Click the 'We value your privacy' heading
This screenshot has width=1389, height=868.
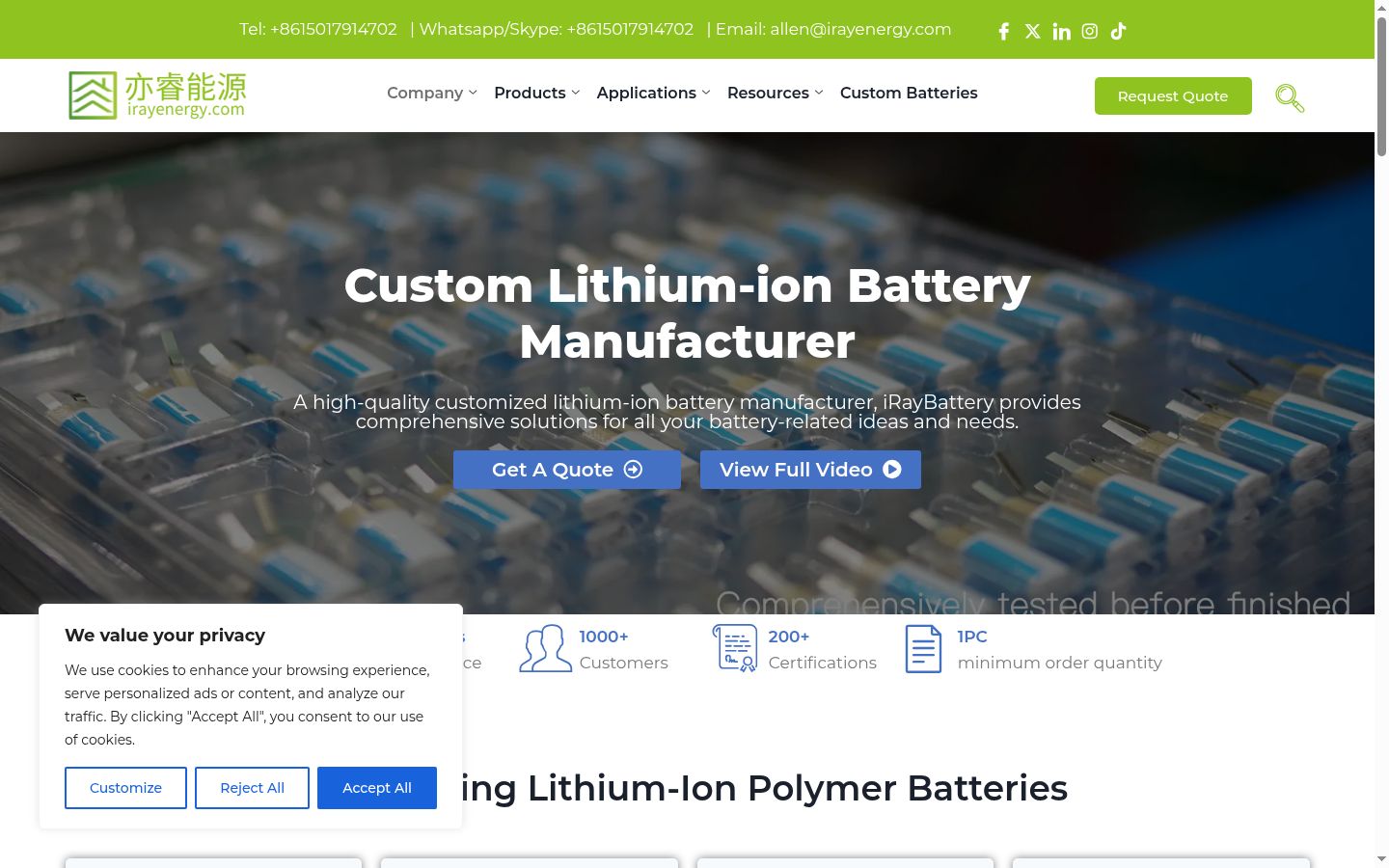point(165,636)
